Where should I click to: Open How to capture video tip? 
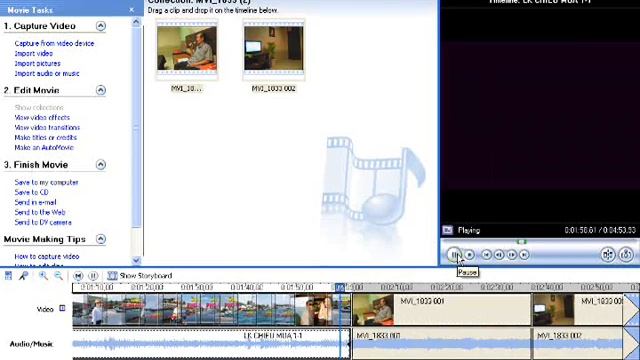tap(47, 256)
